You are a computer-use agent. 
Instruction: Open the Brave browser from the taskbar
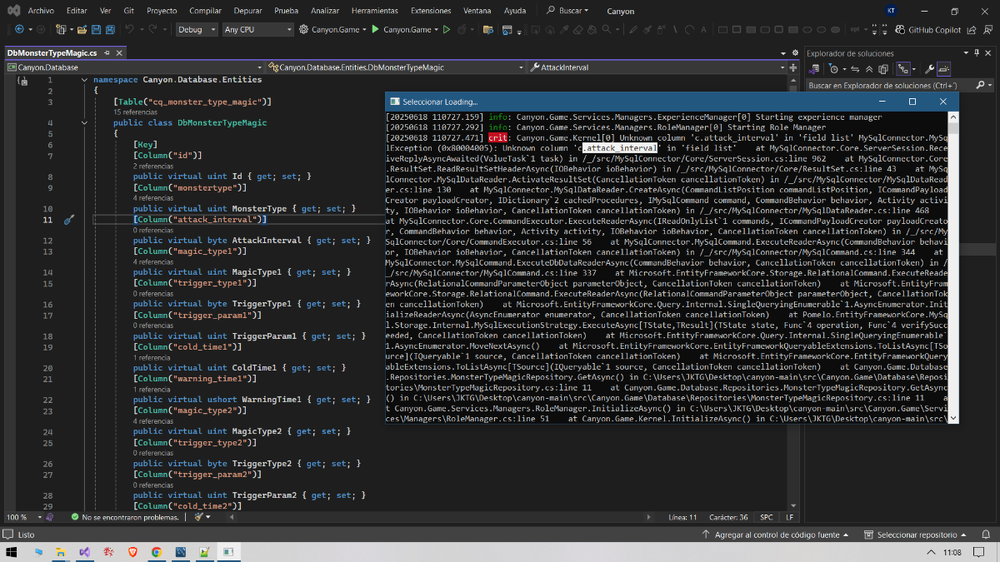coord(133,552)
